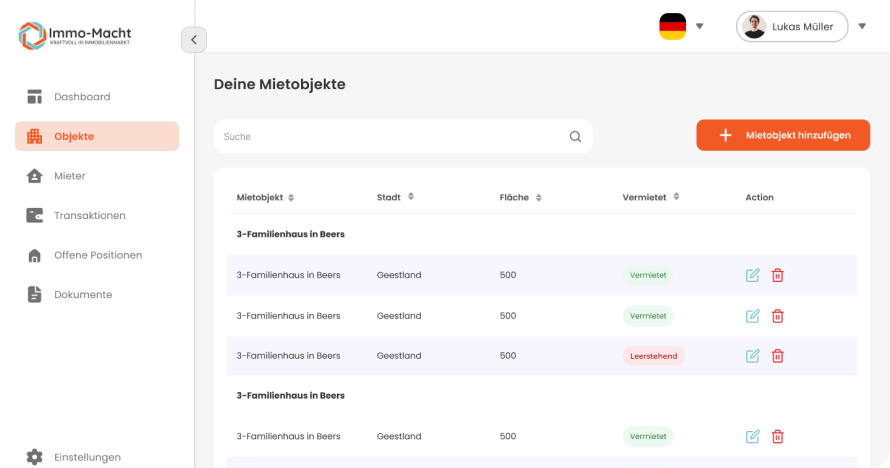Open the Transaktionen wallet icon
The width and height of the screenshot is (890, 468).
pyautogui.click(x=35, y=216)
